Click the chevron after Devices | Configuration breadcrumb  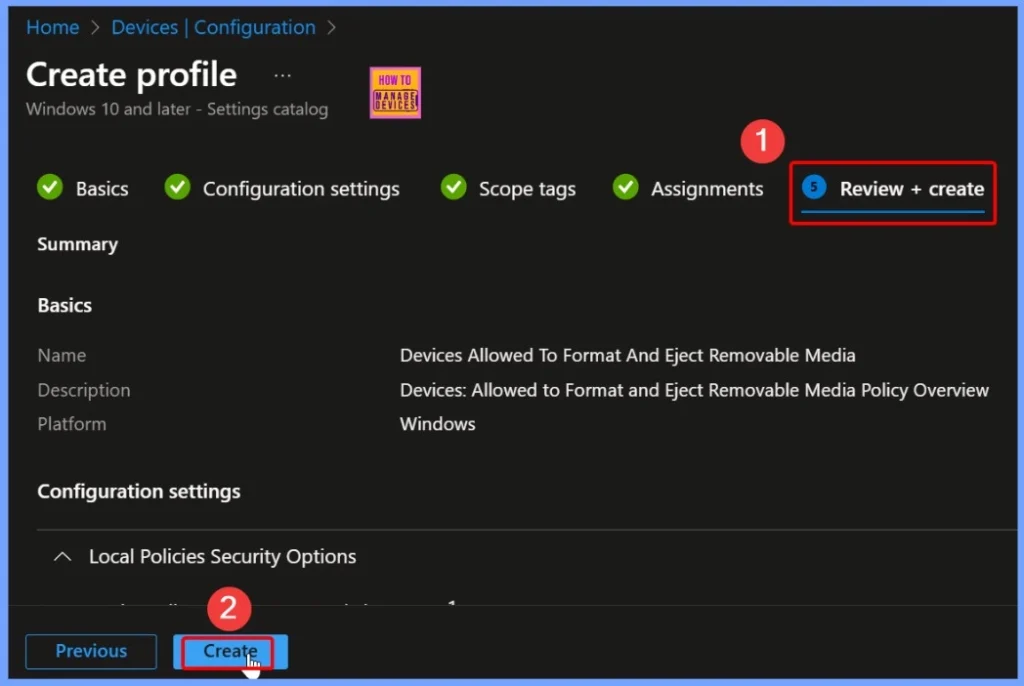(331, 28)
